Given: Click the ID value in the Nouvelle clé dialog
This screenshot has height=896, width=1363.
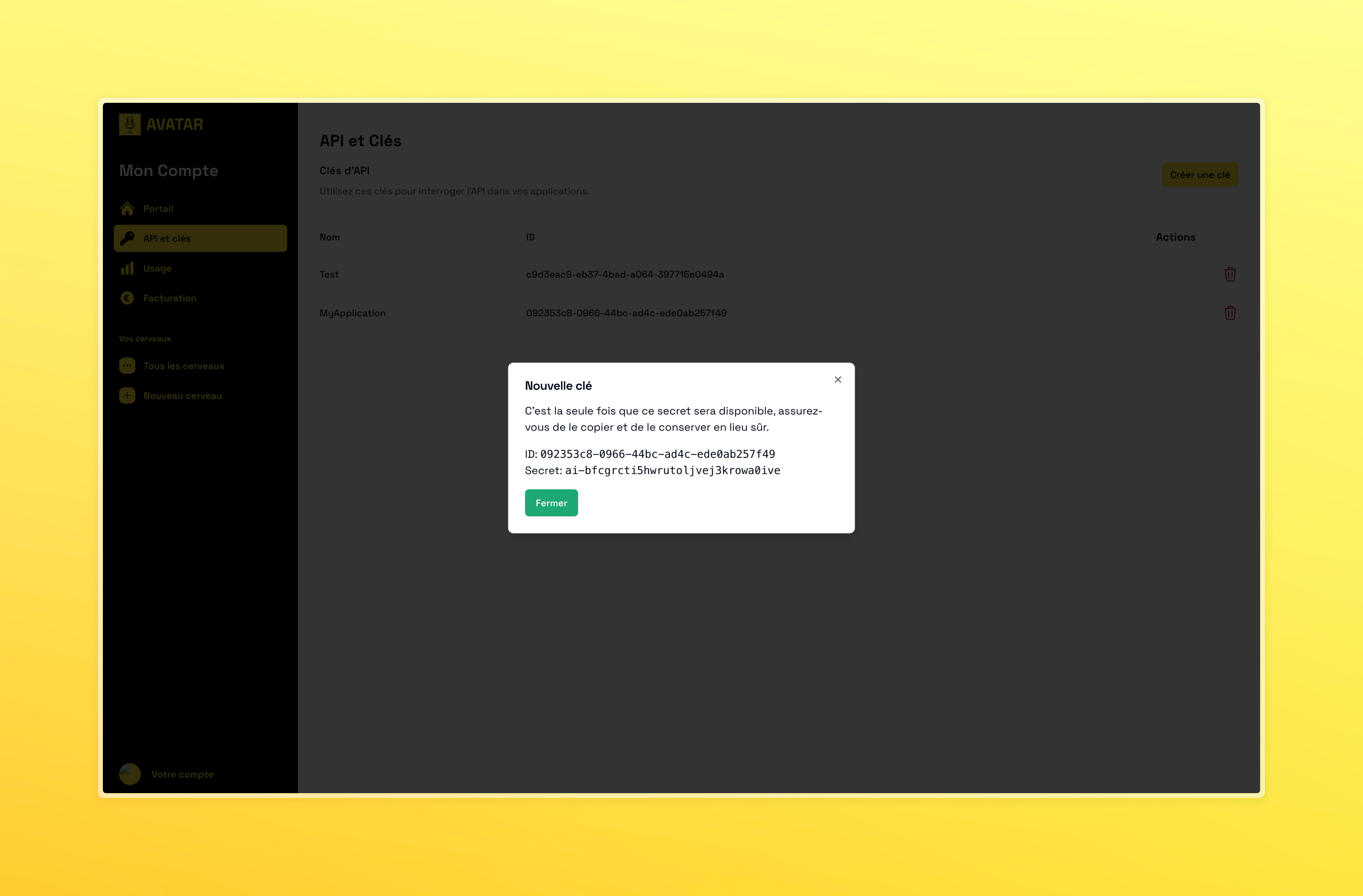Looking at the screenshot, I should point(657,454).
